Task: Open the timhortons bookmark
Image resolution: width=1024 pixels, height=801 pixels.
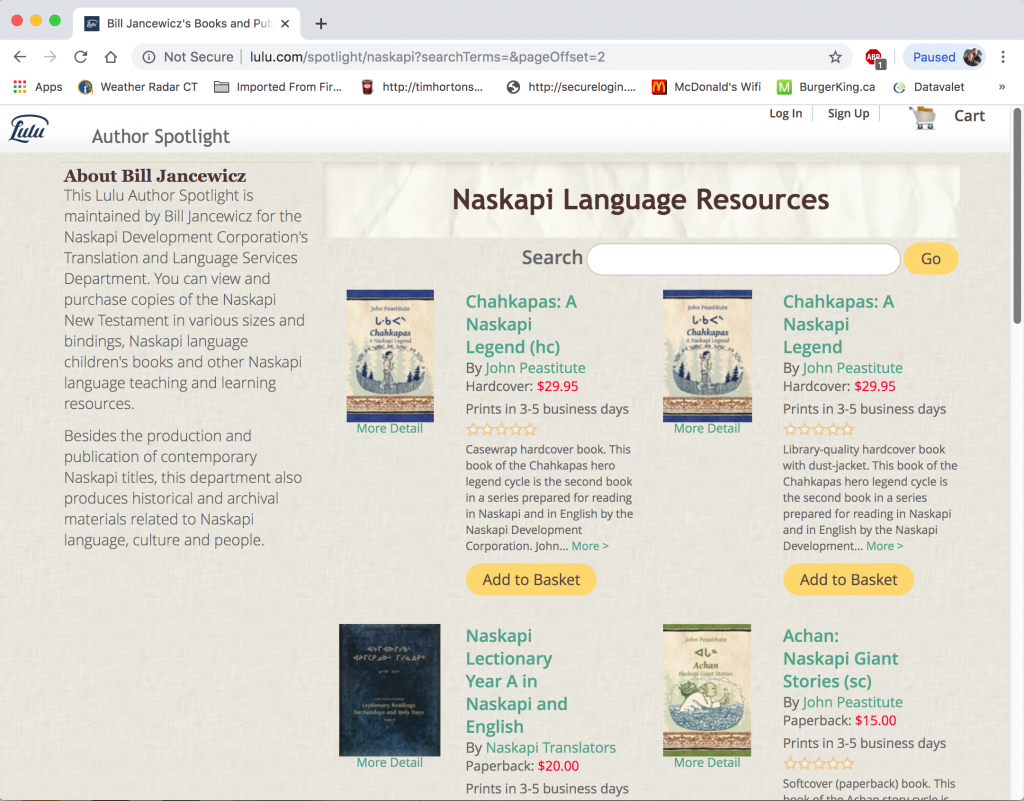Action: click(x=423, y=87)
